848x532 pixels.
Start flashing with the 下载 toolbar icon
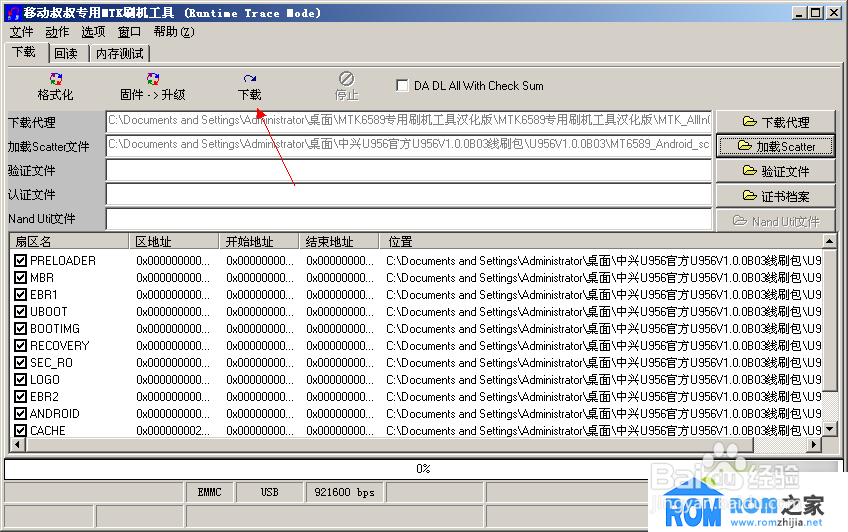point(249,79)
